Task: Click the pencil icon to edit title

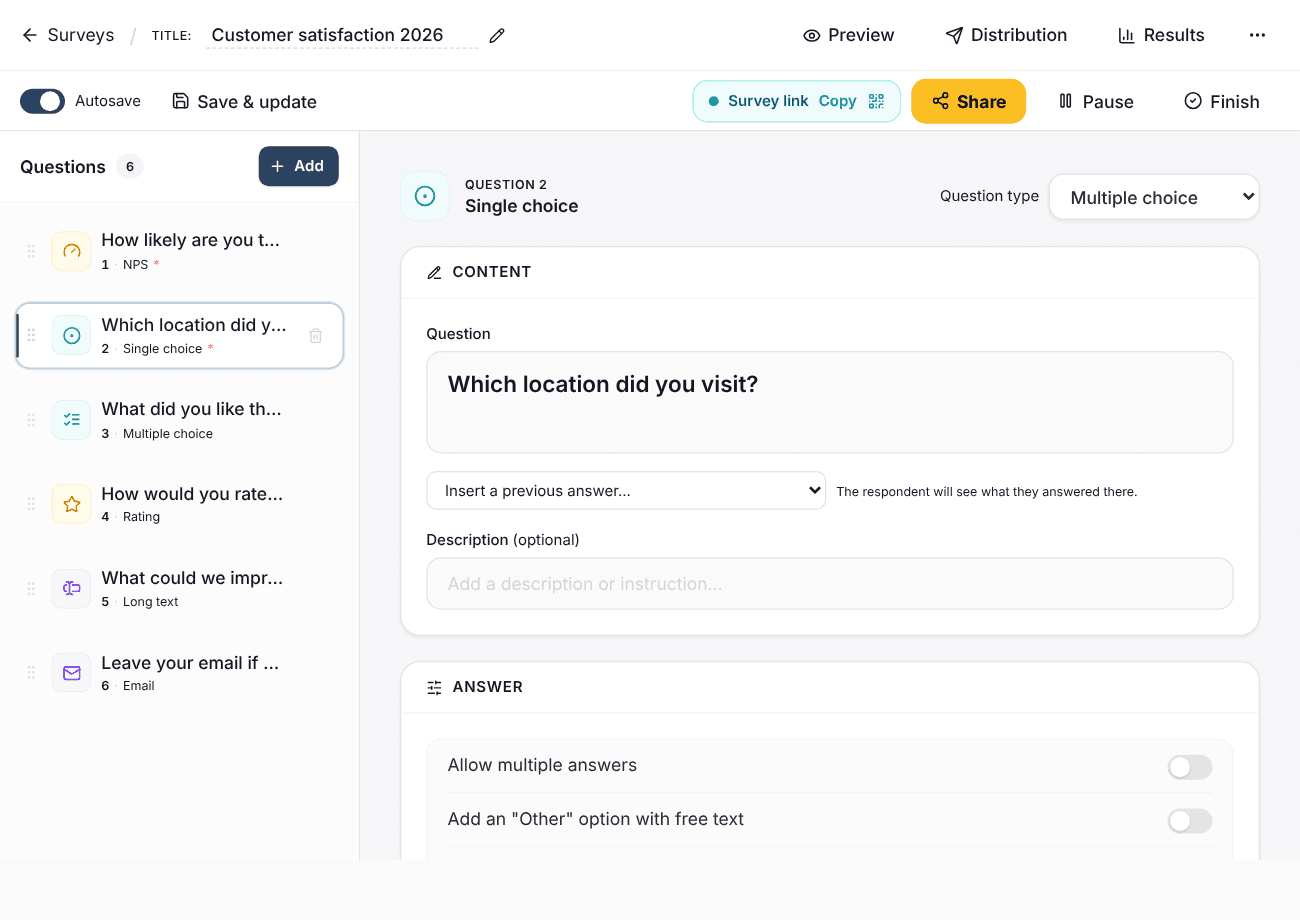Action: point(497,36)
